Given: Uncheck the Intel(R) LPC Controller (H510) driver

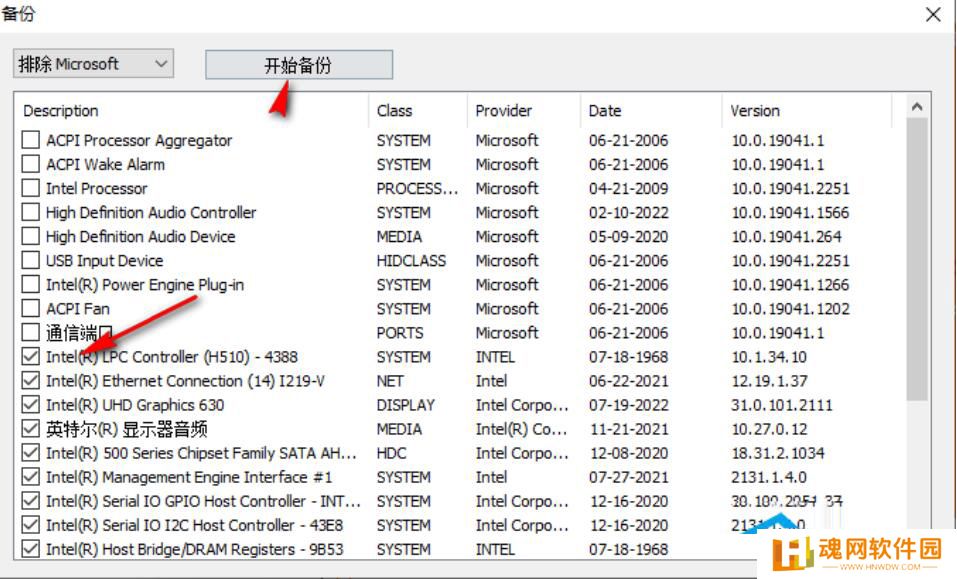Looking at the screenshot, I should click(x=30, y=356).
